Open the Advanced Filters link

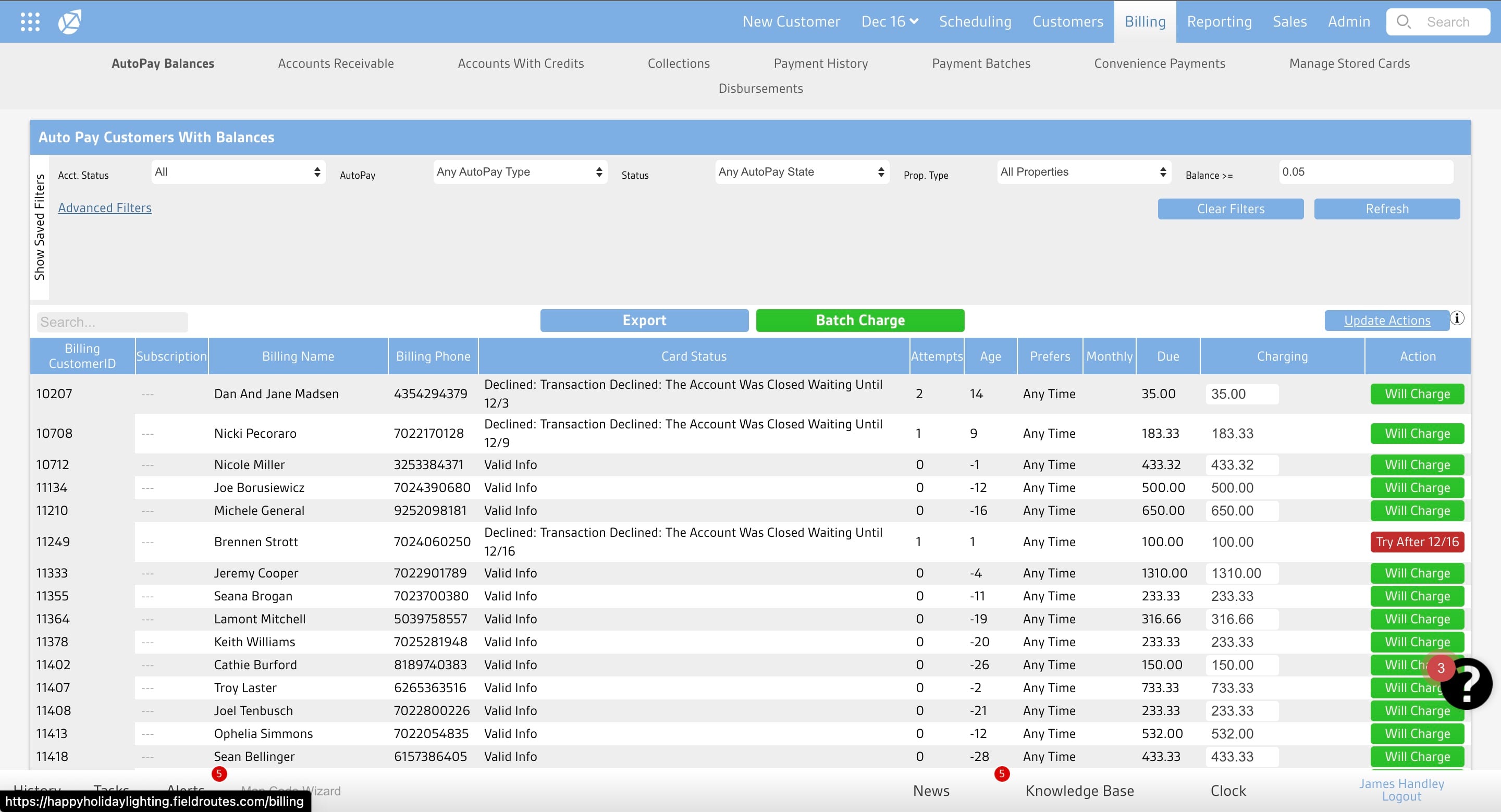[105, 208]
